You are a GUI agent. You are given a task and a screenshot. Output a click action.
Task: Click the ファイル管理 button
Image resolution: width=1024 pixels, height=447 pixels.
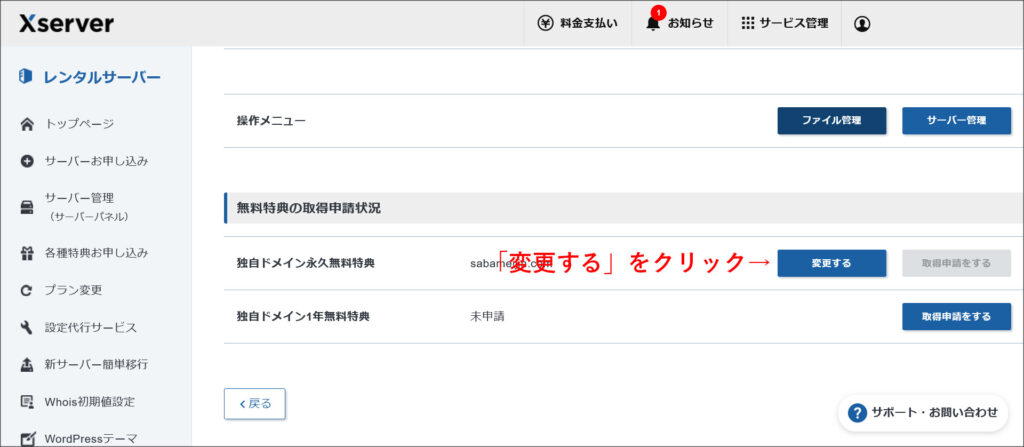point(831,121)
